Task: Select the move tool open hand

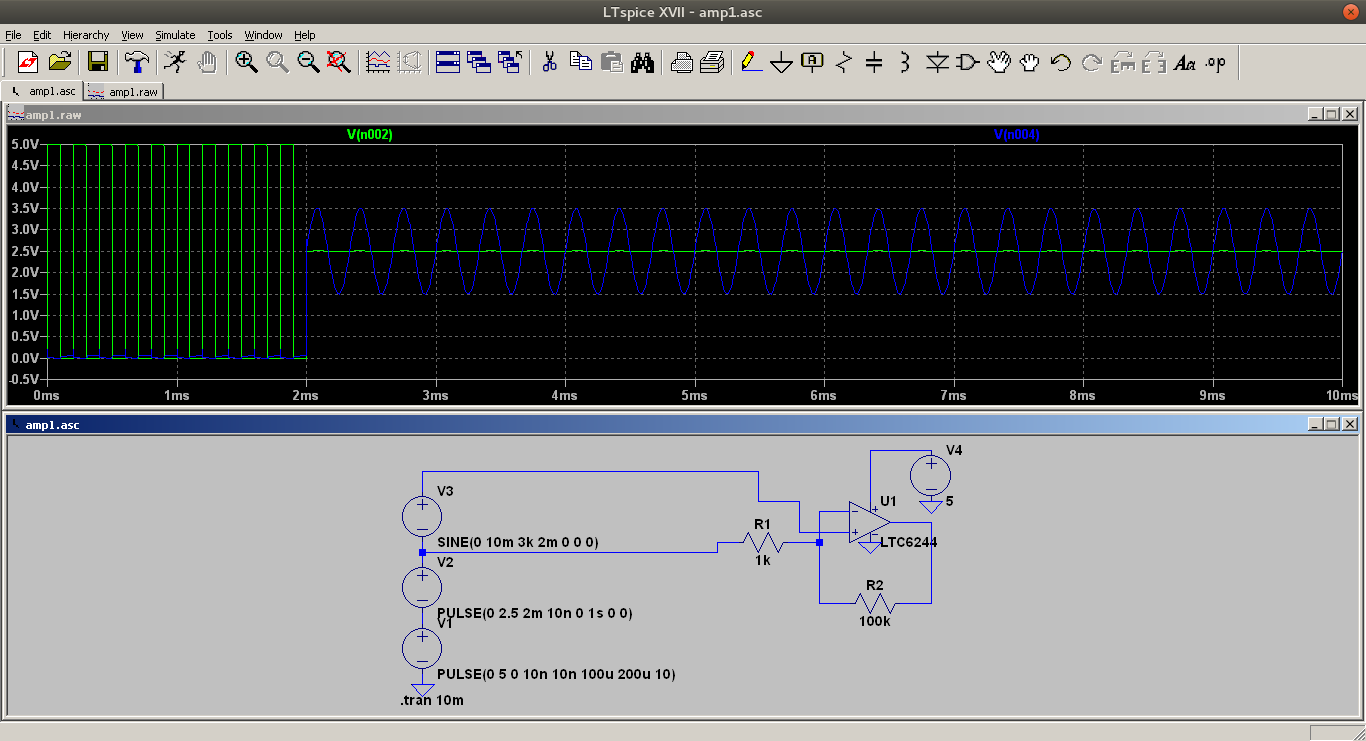Action: tap(998, 62)
